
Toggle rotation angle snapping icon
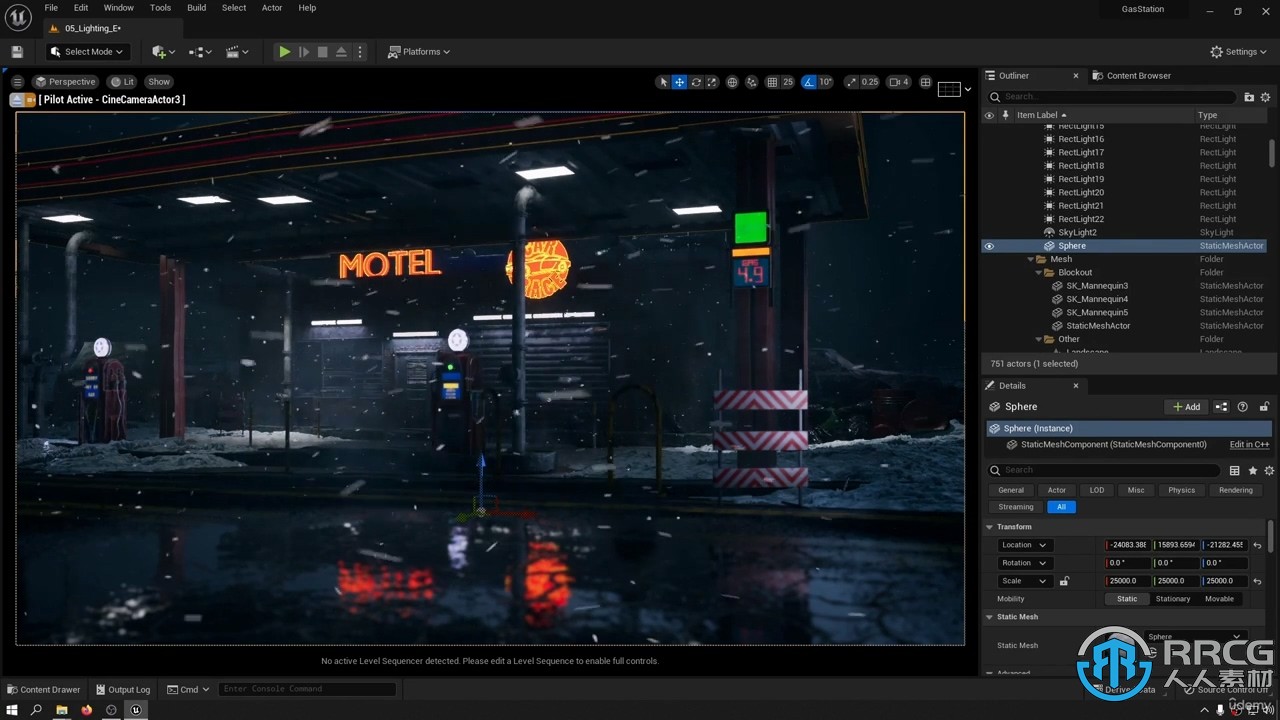coord(809,82)
